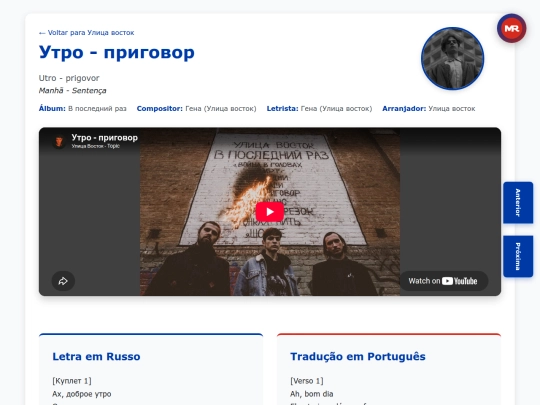
Task: Select transliteration text Utro - prigovor
Action: [69, 78]
